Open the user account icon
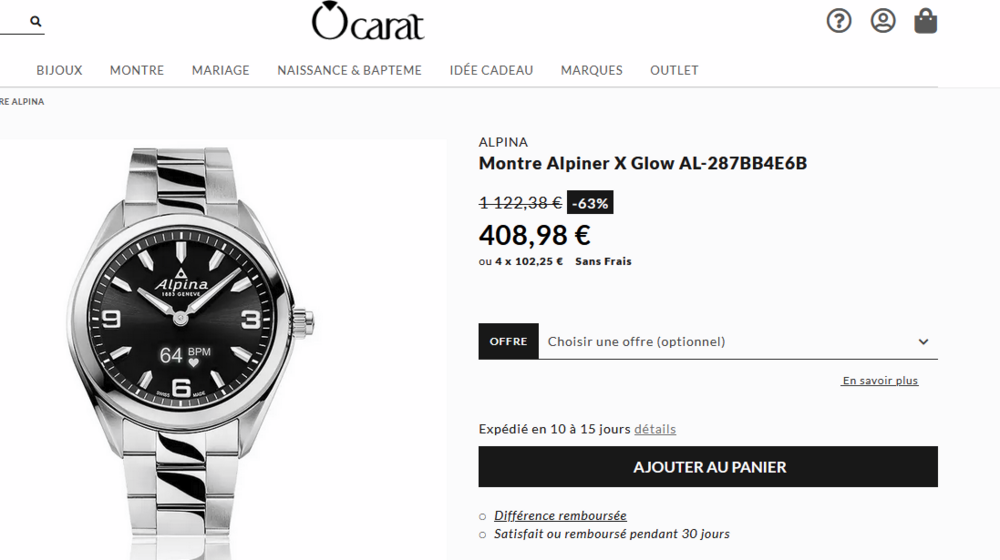This screenshot has height=560, width=1000. [883, 21]
